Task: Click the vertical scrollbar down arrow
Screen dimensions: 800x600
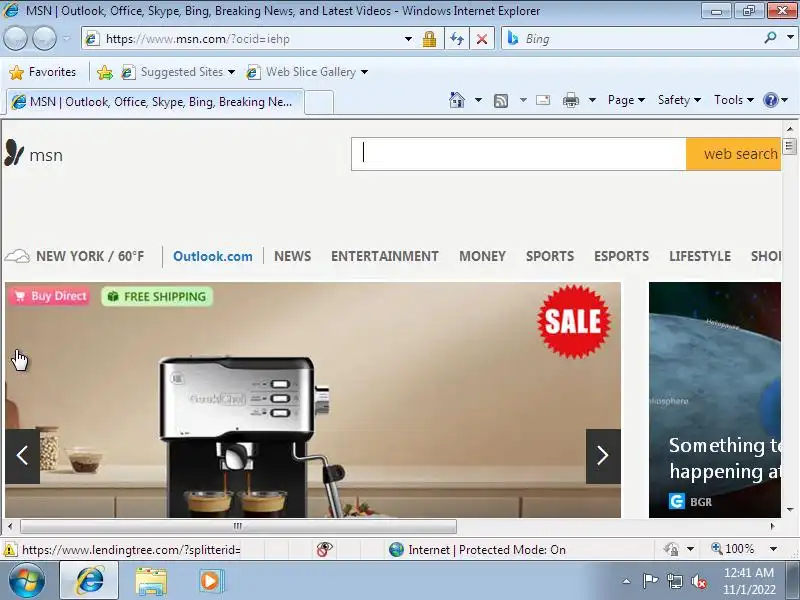Action: click(790, 509)
